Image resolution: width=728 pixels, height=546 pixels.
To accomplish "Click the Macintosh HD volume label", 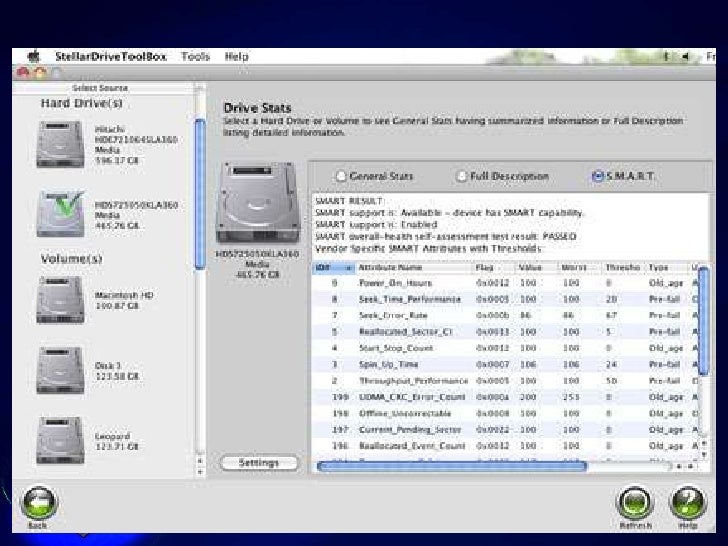I will pos(124,295).
